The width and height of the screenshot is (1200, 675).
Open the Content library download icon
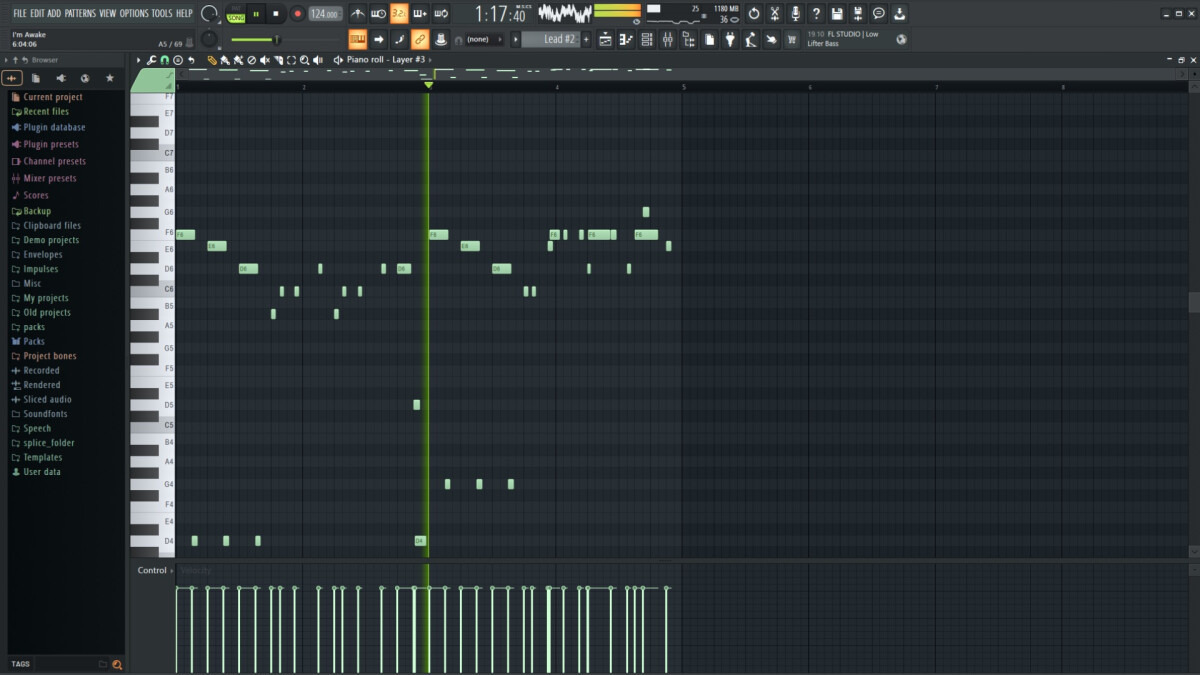[x=900, y=13]
